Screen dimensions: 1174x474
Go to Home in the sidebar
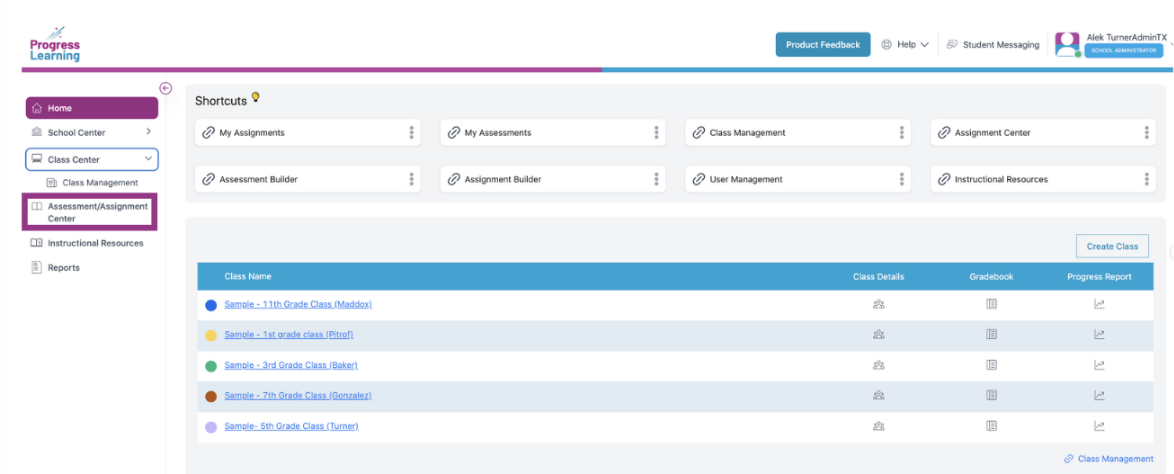[92, 108]
